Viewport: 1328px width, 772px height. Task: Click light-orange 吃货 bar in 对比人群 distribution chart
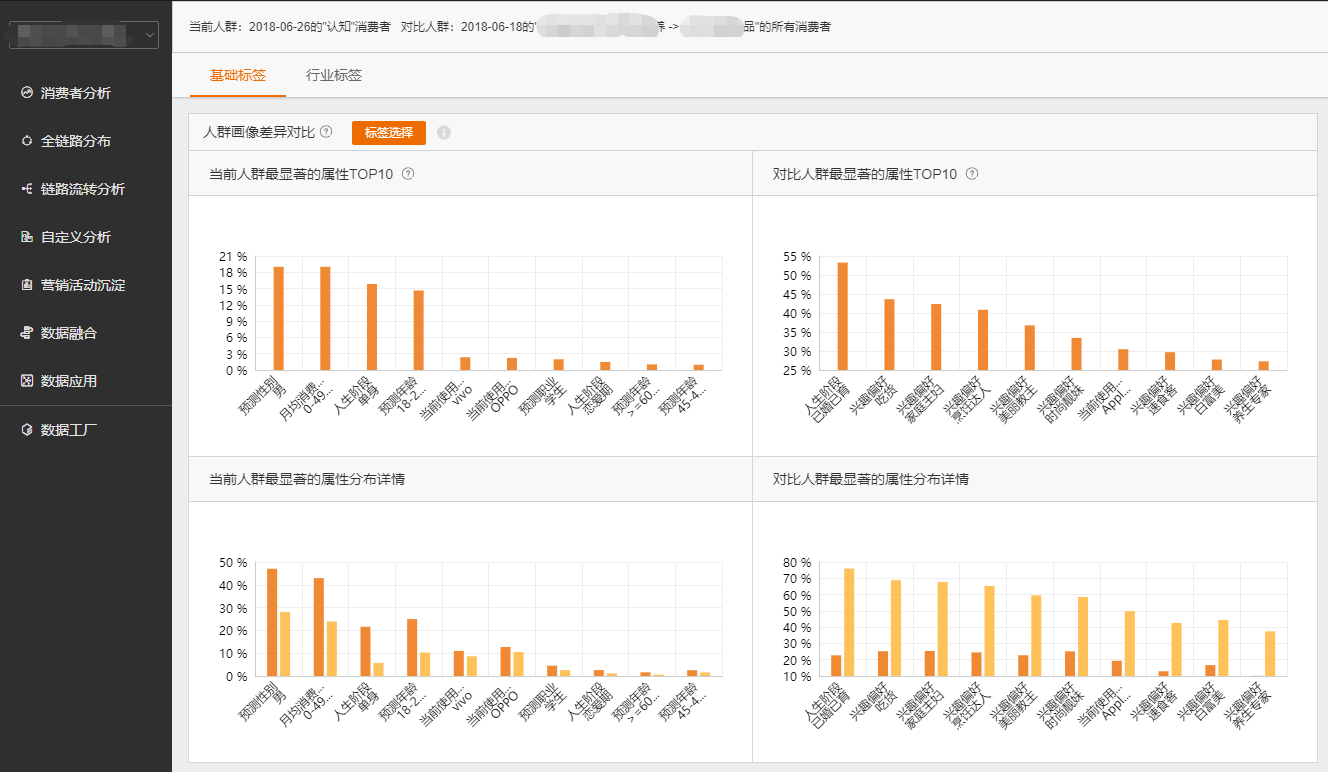tap(896, 627)
